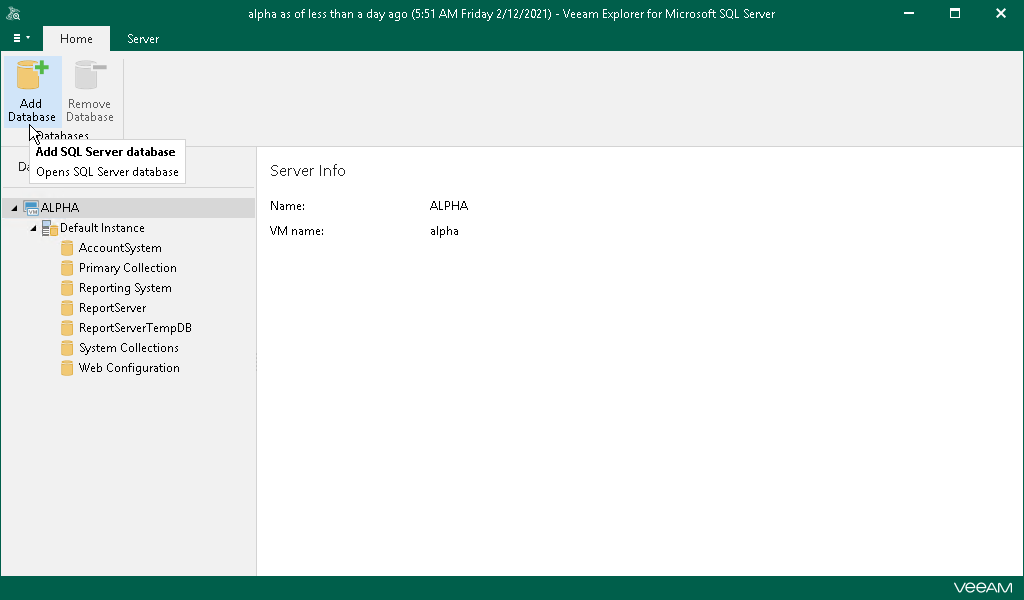1024x600 pixels.
Task: Select the AccountSystem database name
Action: (120, 248)
